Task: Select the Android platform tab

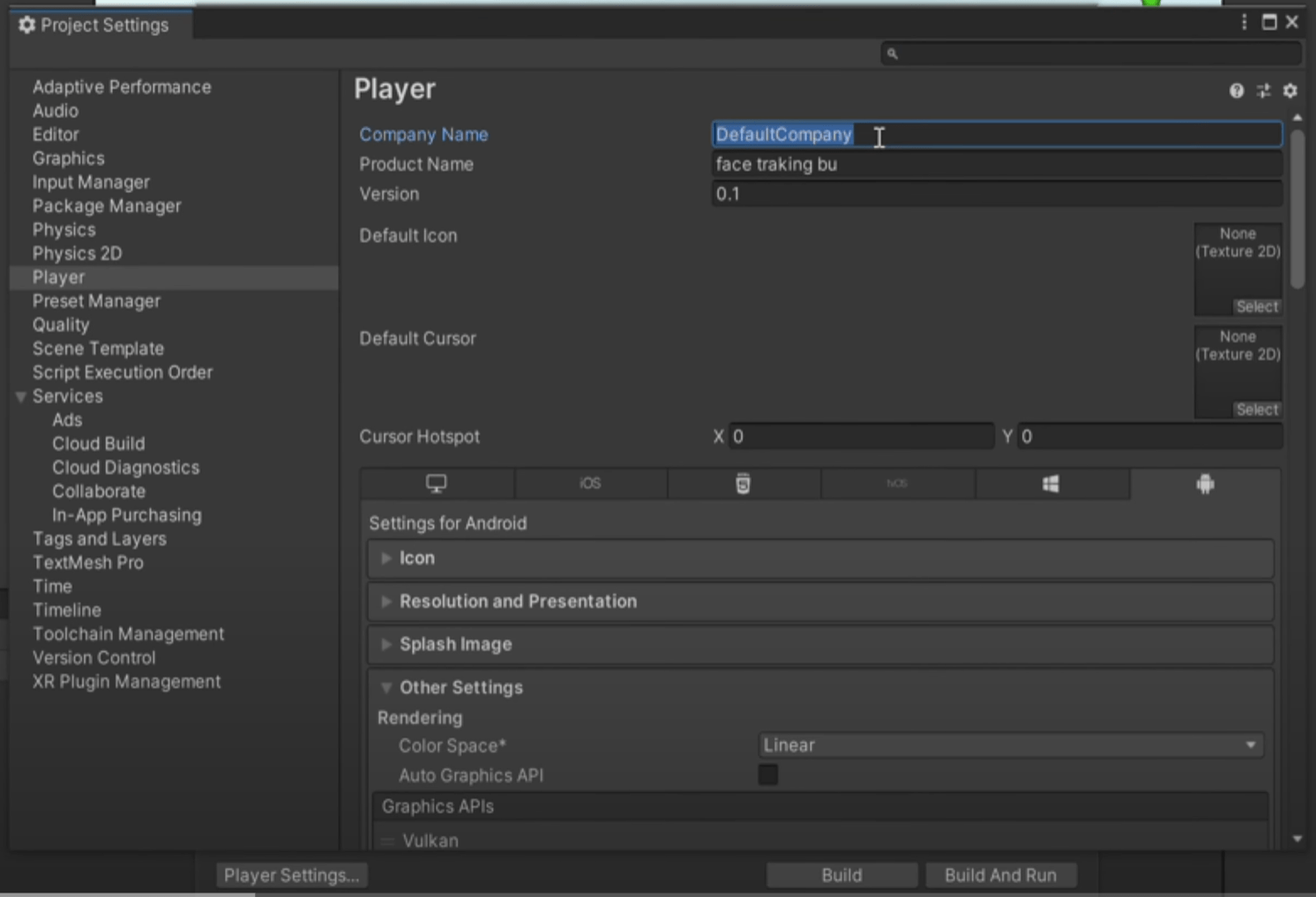Action: [1205, 483]
